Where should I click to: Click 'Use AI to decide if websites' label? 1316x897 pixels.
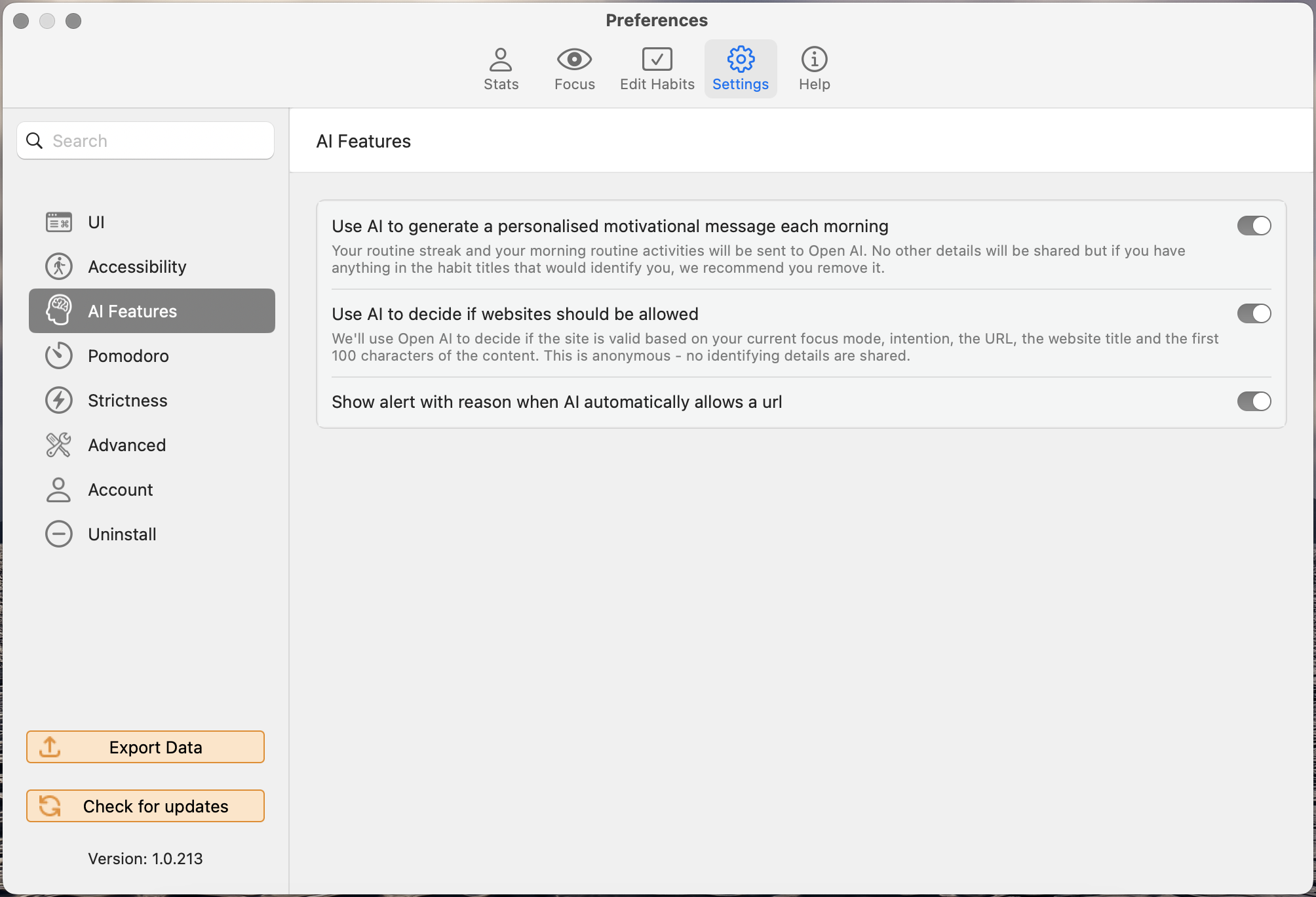point(515,314)
